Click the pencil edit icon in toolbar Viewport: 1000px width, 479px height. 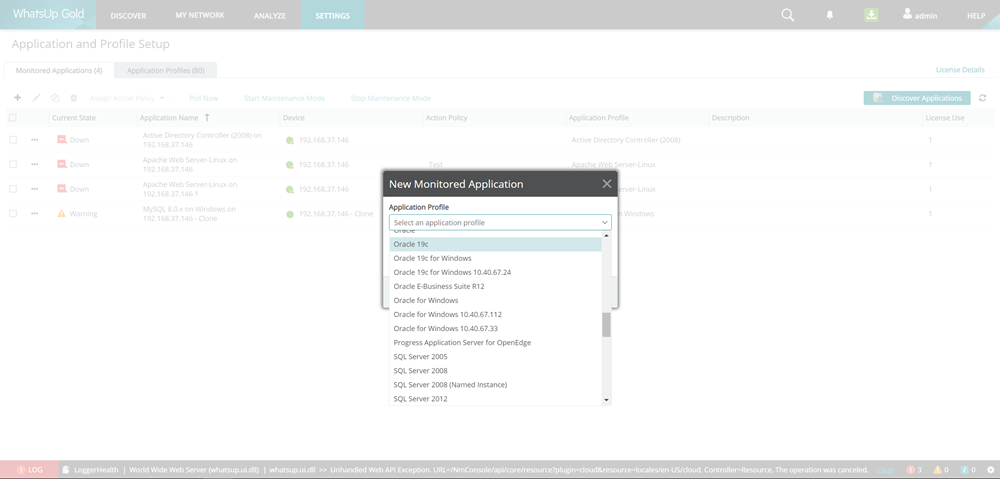pos(36,98)
